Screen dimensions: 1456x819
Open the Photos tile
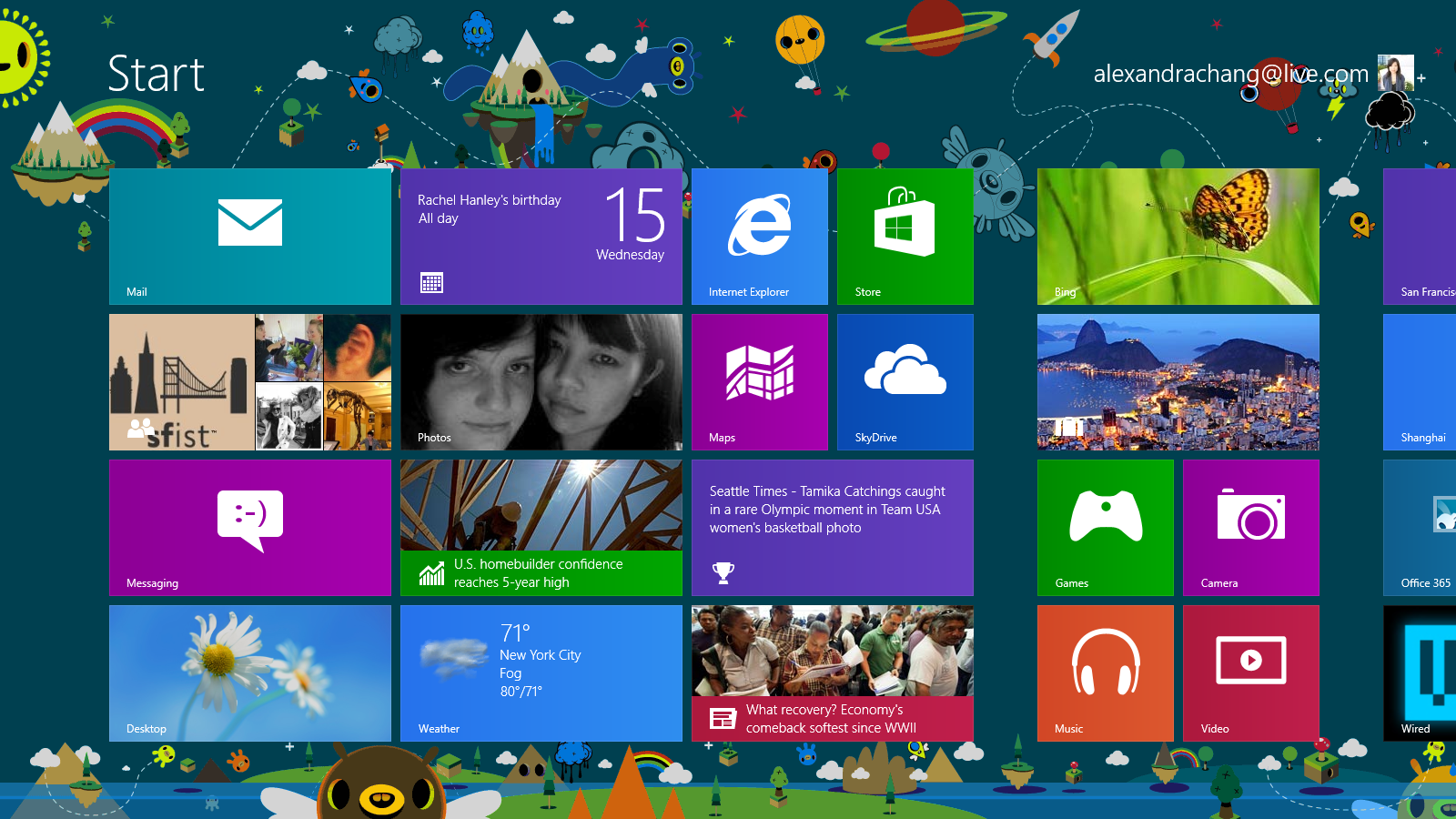point(541,382)
